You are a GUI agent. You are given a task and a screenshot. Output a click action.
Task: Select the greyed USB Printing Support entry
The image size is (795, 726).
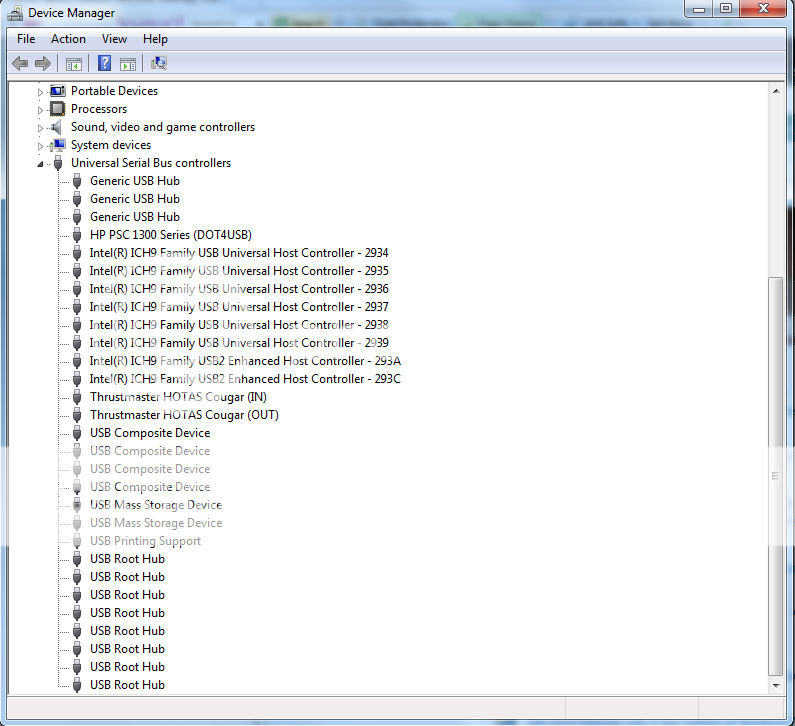point(145,541)
